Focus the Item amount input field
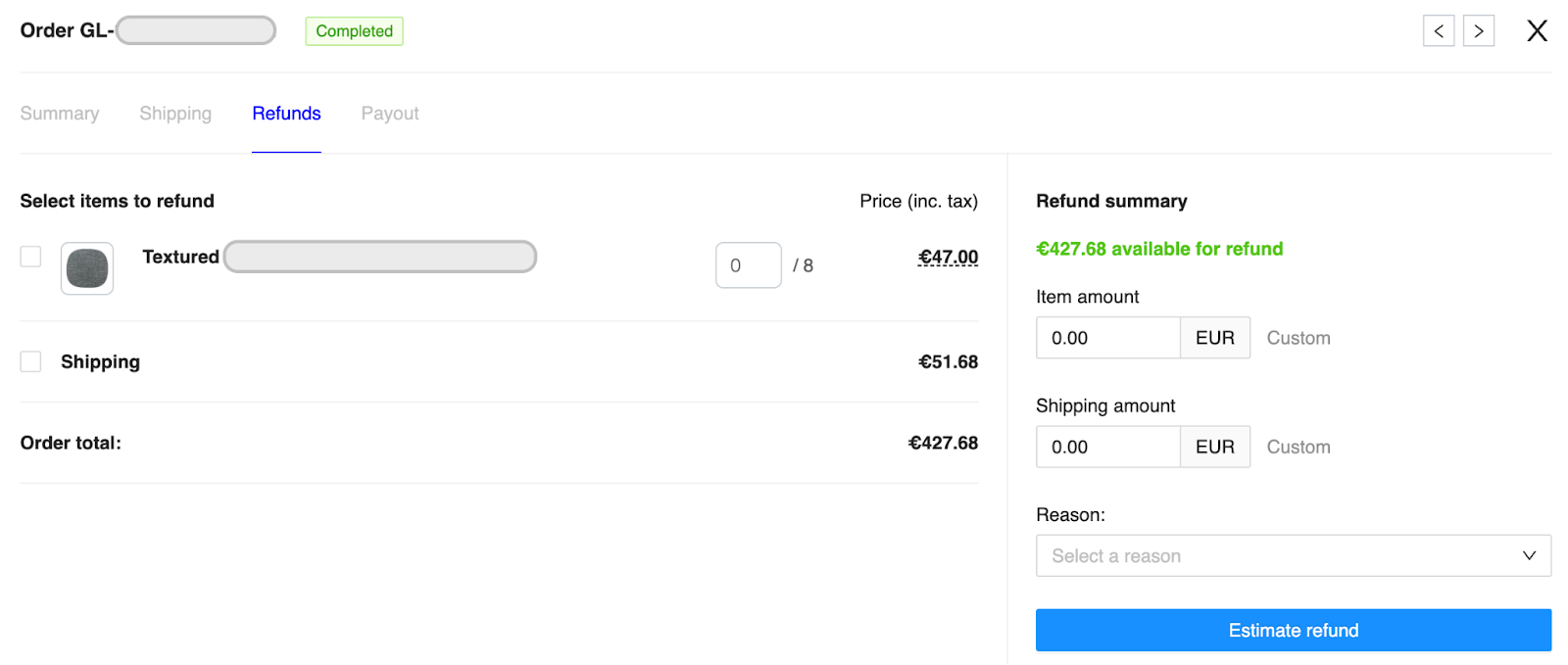1568x665 pixels. (1107, 338)
